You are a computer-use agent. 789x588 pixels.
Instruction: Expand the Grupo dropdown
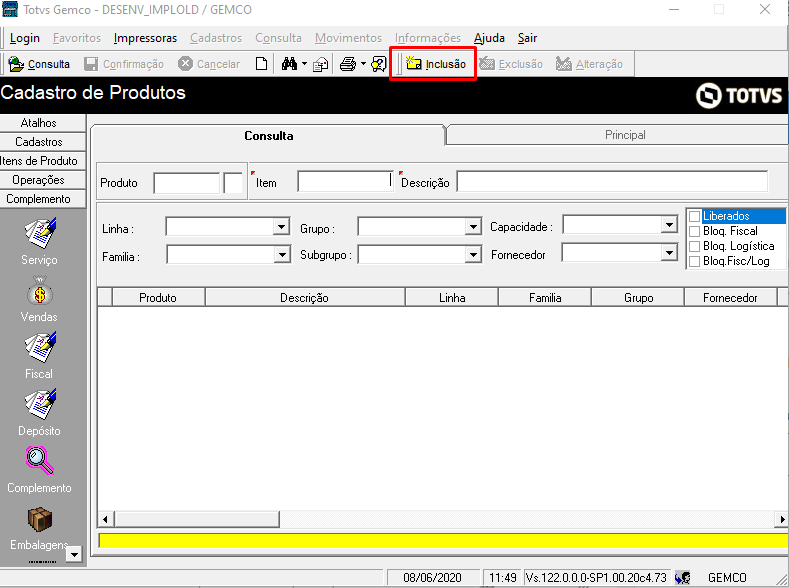pyautogui.click(x=473, y=227)
